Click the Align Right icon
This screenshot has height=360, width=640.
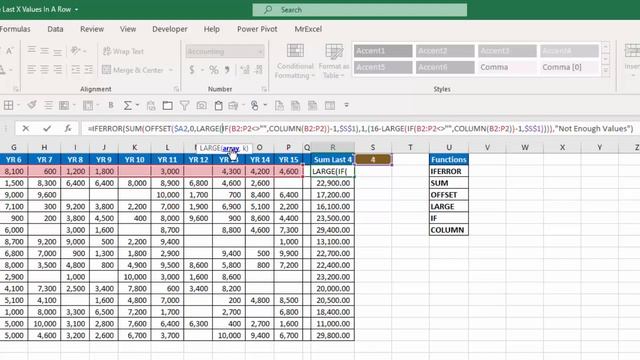coord(58,70)
